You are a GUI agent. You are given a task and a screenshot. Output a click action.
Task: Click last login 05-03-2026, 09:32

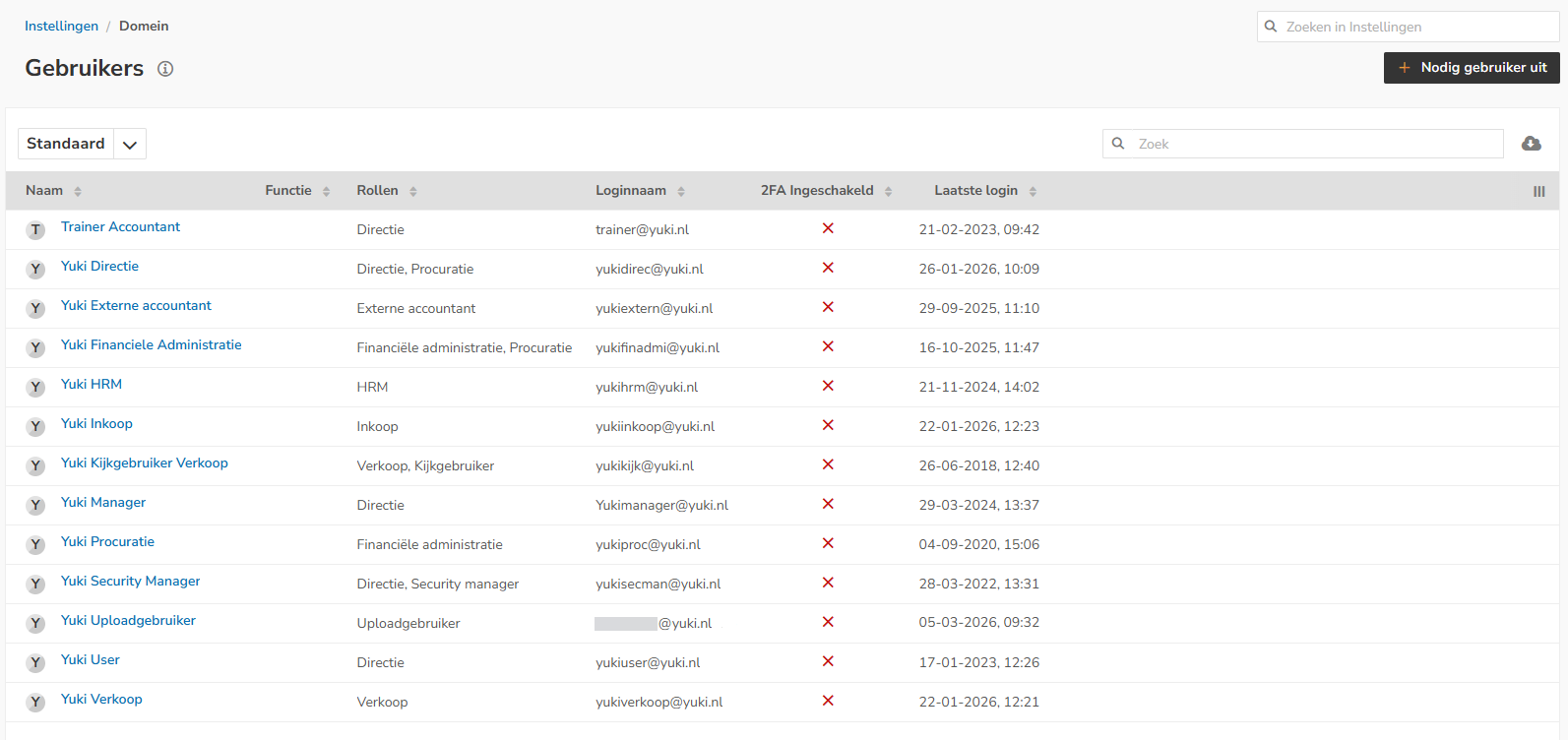979,623
